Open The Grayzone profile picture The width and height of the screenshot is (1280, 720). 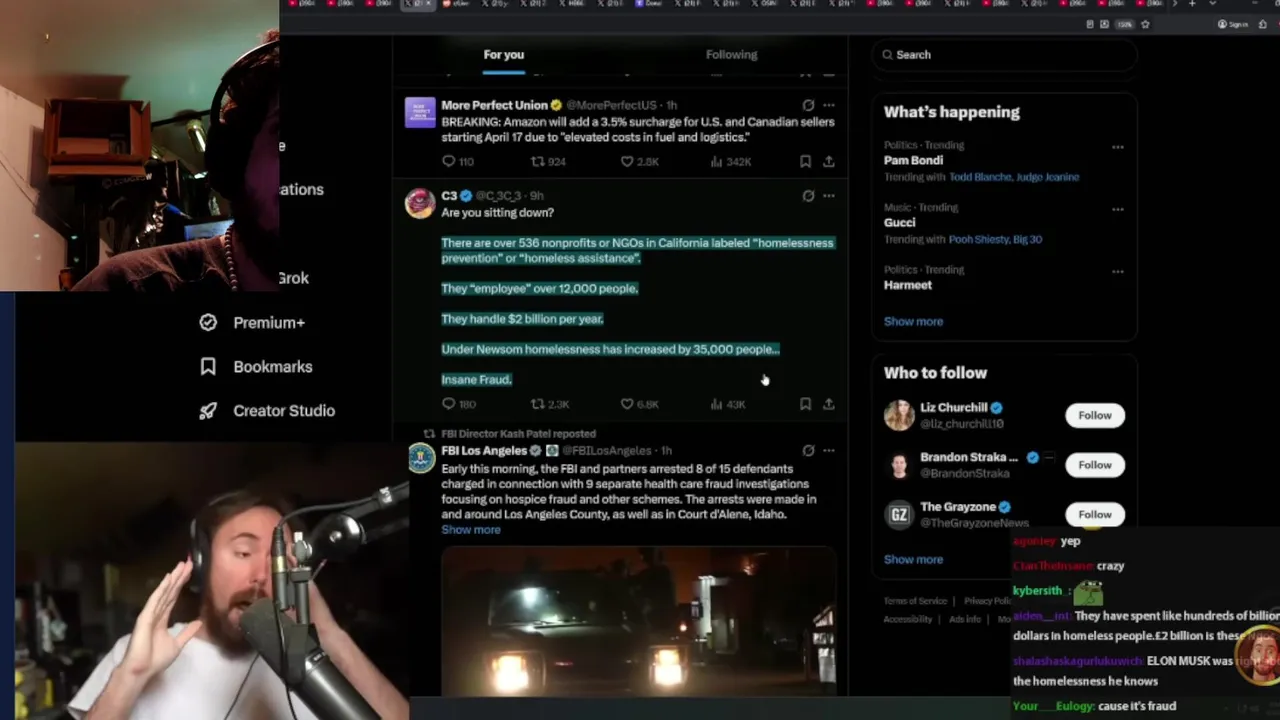(899, 514)
